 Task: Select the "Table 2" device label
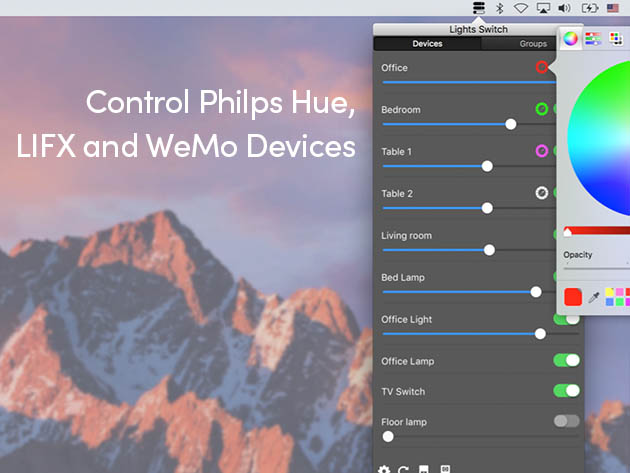tap(397, 194)
